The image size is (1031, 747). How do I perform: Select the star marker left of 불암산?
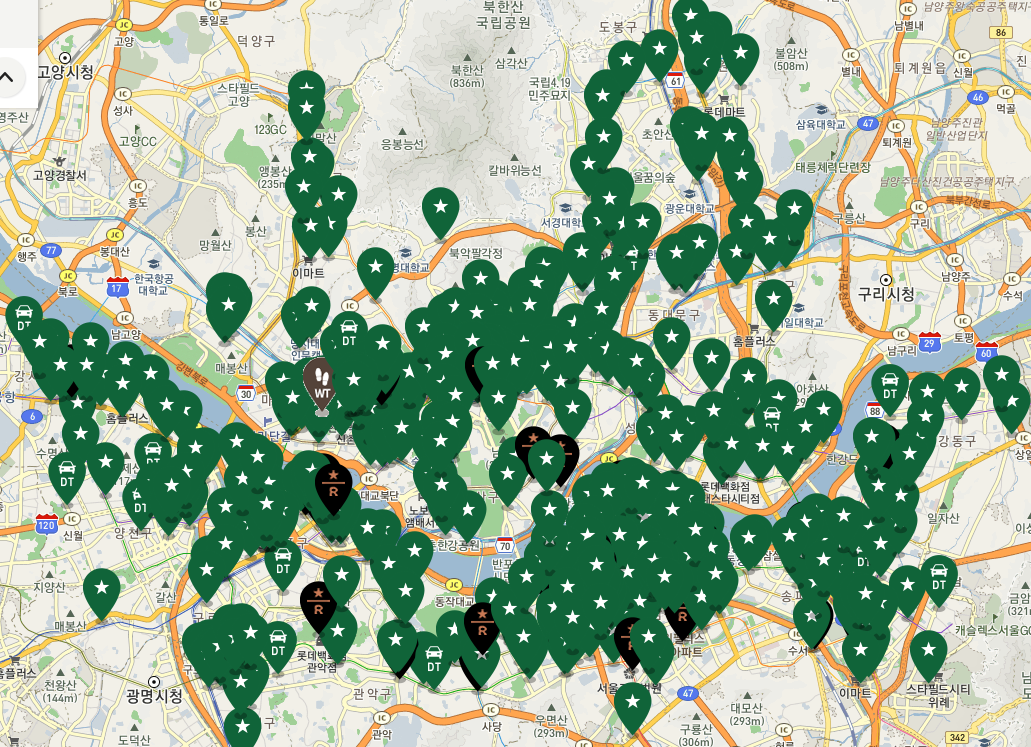click(x=740, y=55)
